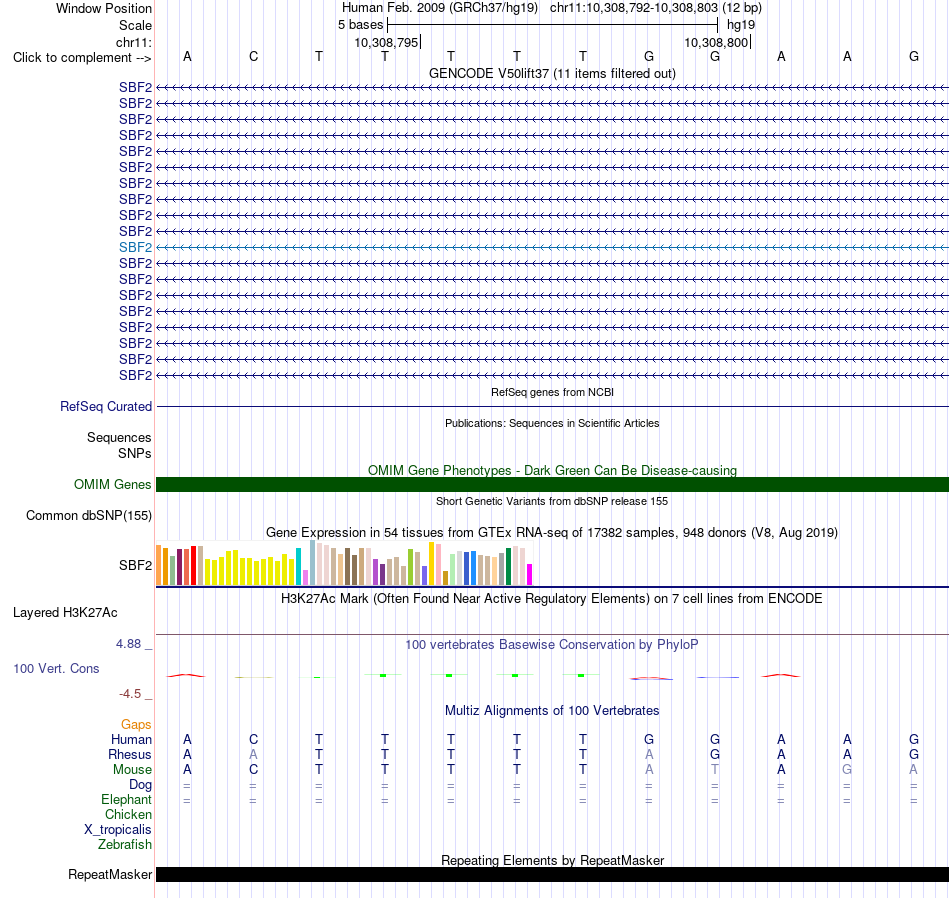Click the Human species label

click(131, 739)
